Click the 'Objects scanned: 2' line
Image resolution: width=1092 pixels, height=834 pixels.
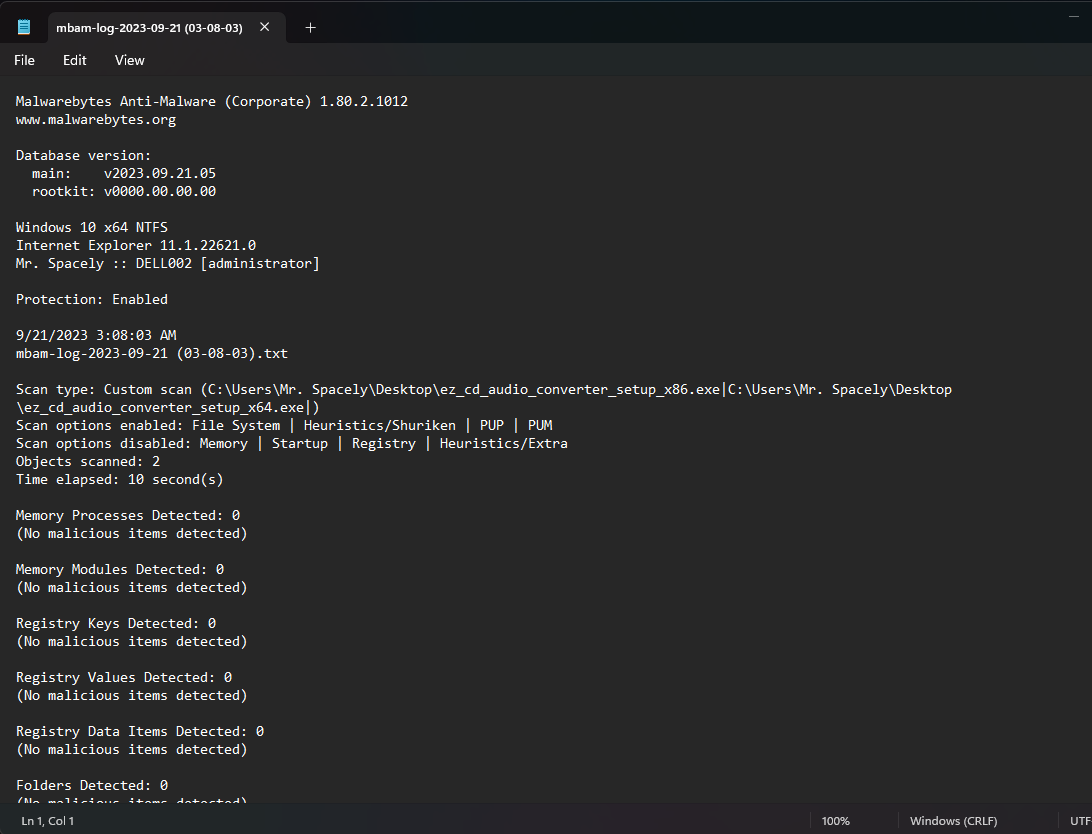(x=88, y=462)
